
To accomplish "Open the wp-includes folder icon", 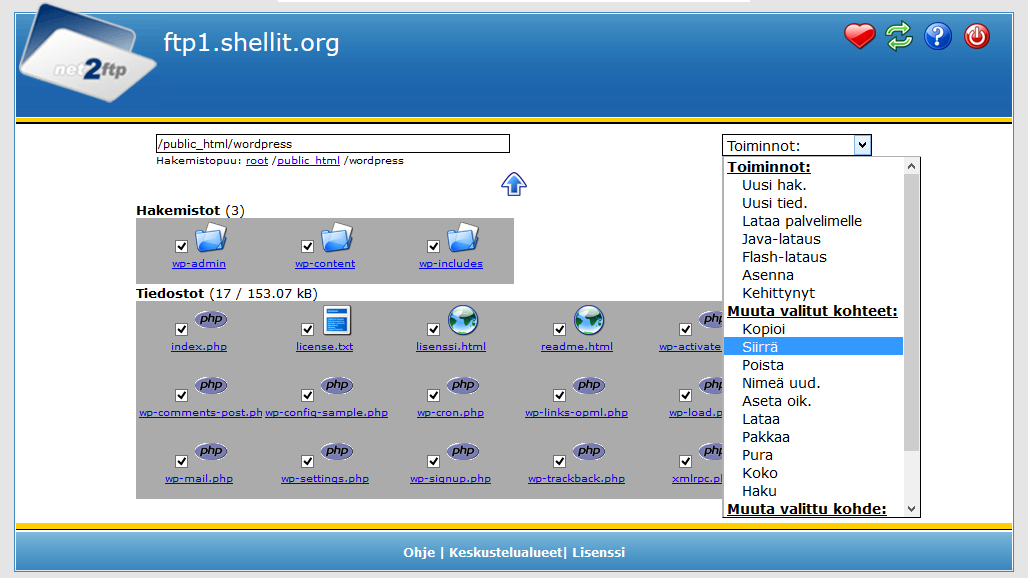I will tap(462, 237).
